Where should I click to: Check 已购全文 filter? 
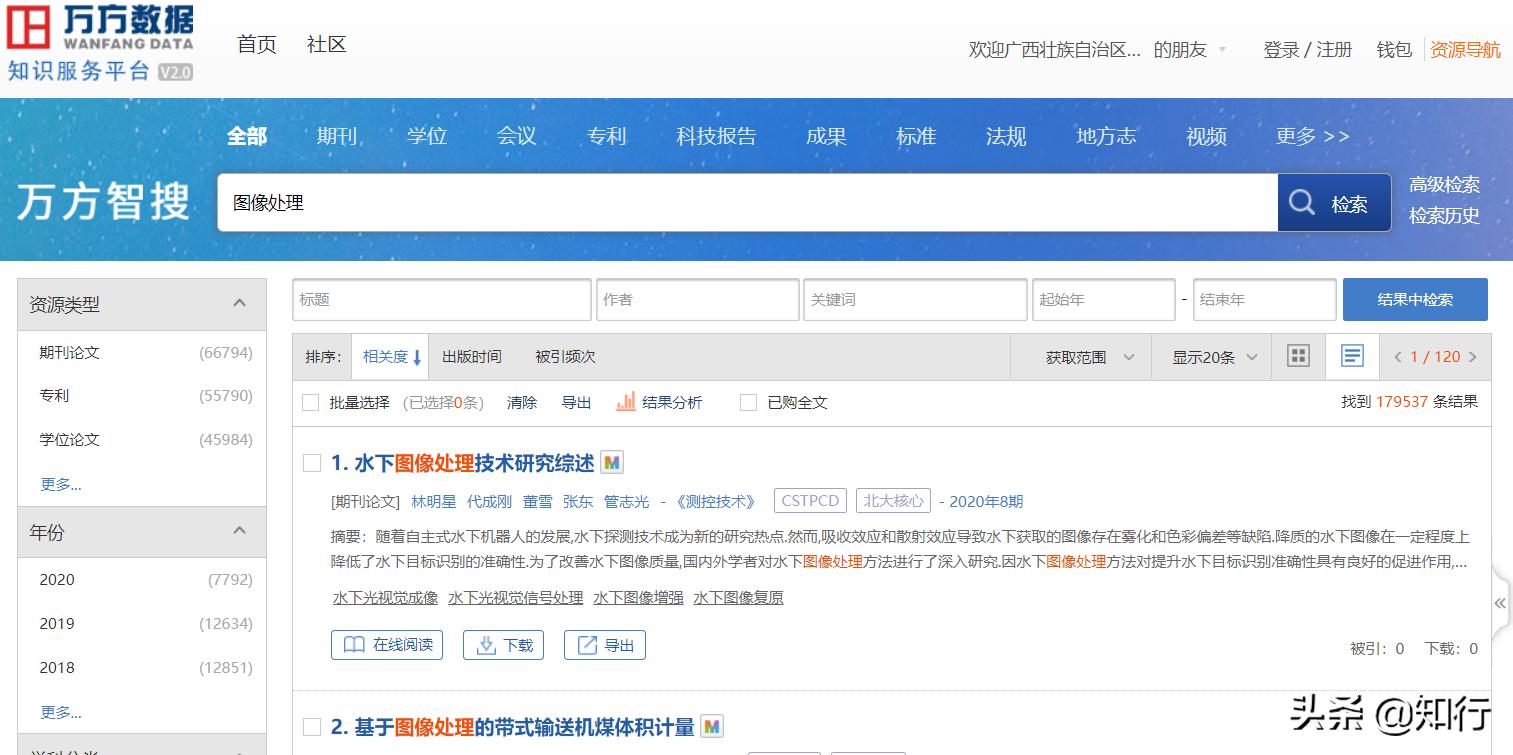(748, 402)
